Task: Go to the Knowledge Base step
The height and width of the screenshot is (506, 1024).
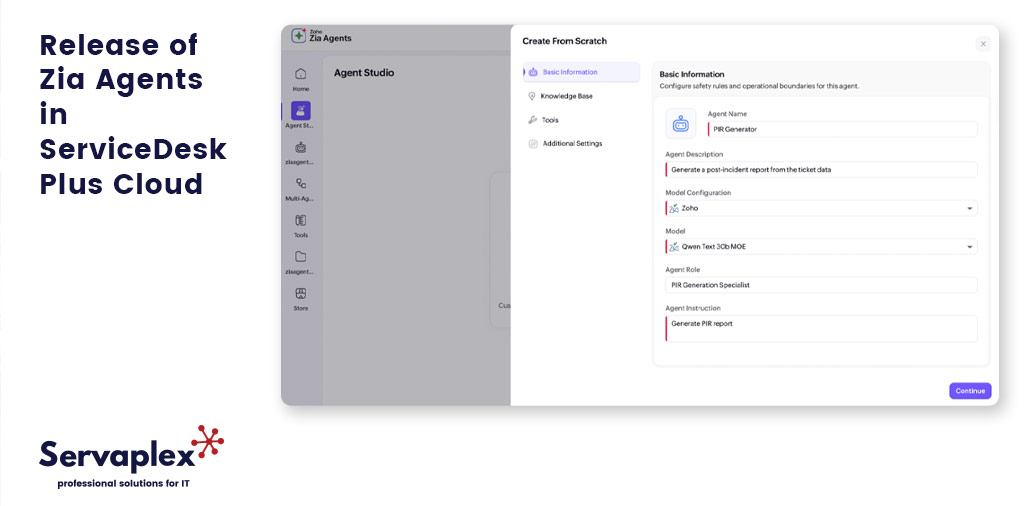Action: tap(561, 96)
